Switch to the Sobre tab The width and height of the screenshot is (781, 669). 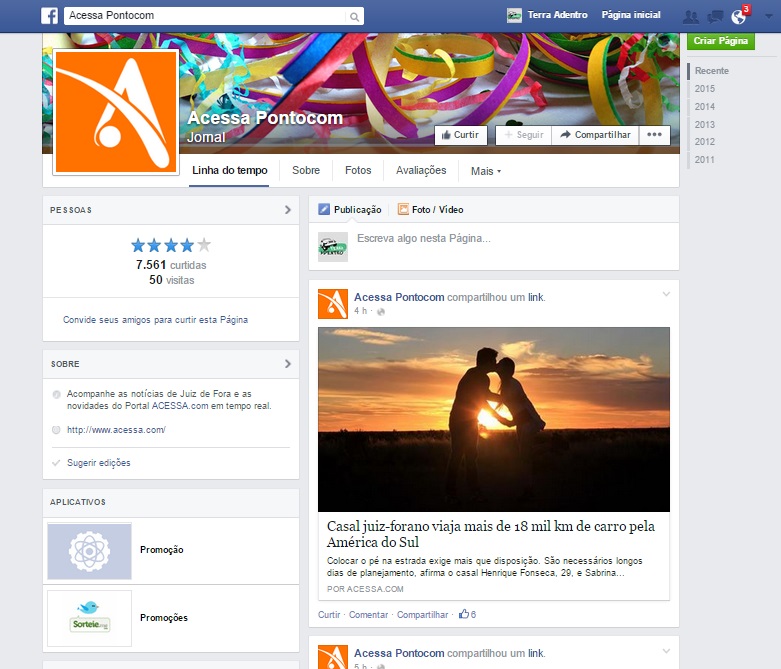pos(306,170)
